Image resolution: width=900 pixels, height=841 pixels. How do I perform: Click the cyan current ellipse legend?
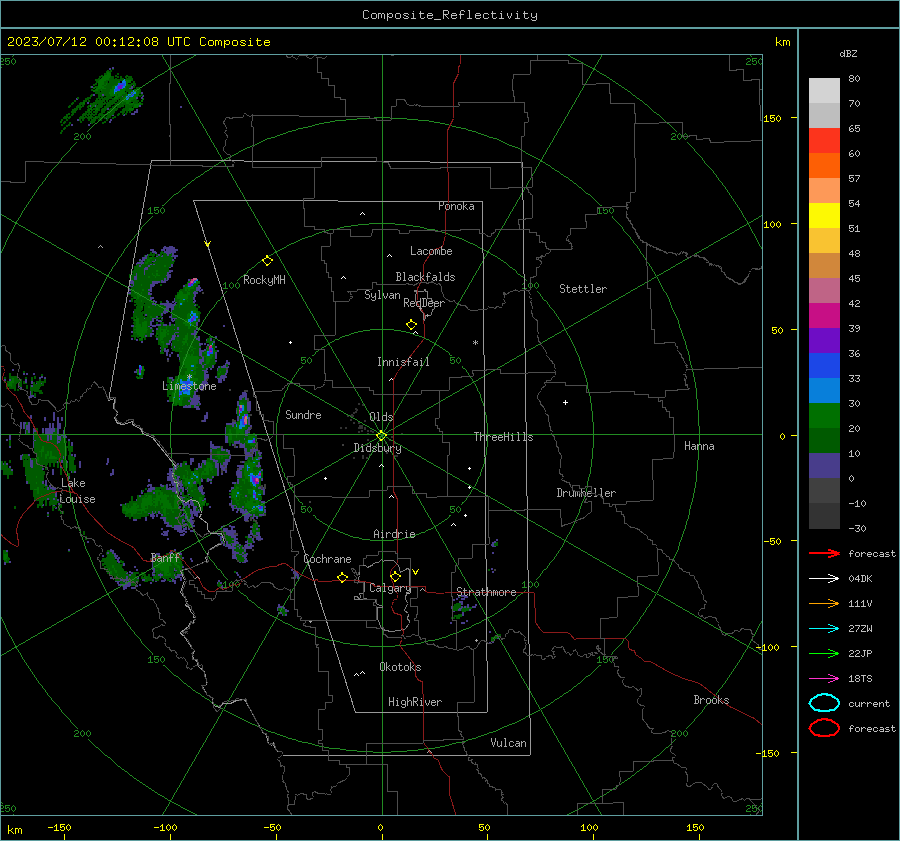point(824,703)
